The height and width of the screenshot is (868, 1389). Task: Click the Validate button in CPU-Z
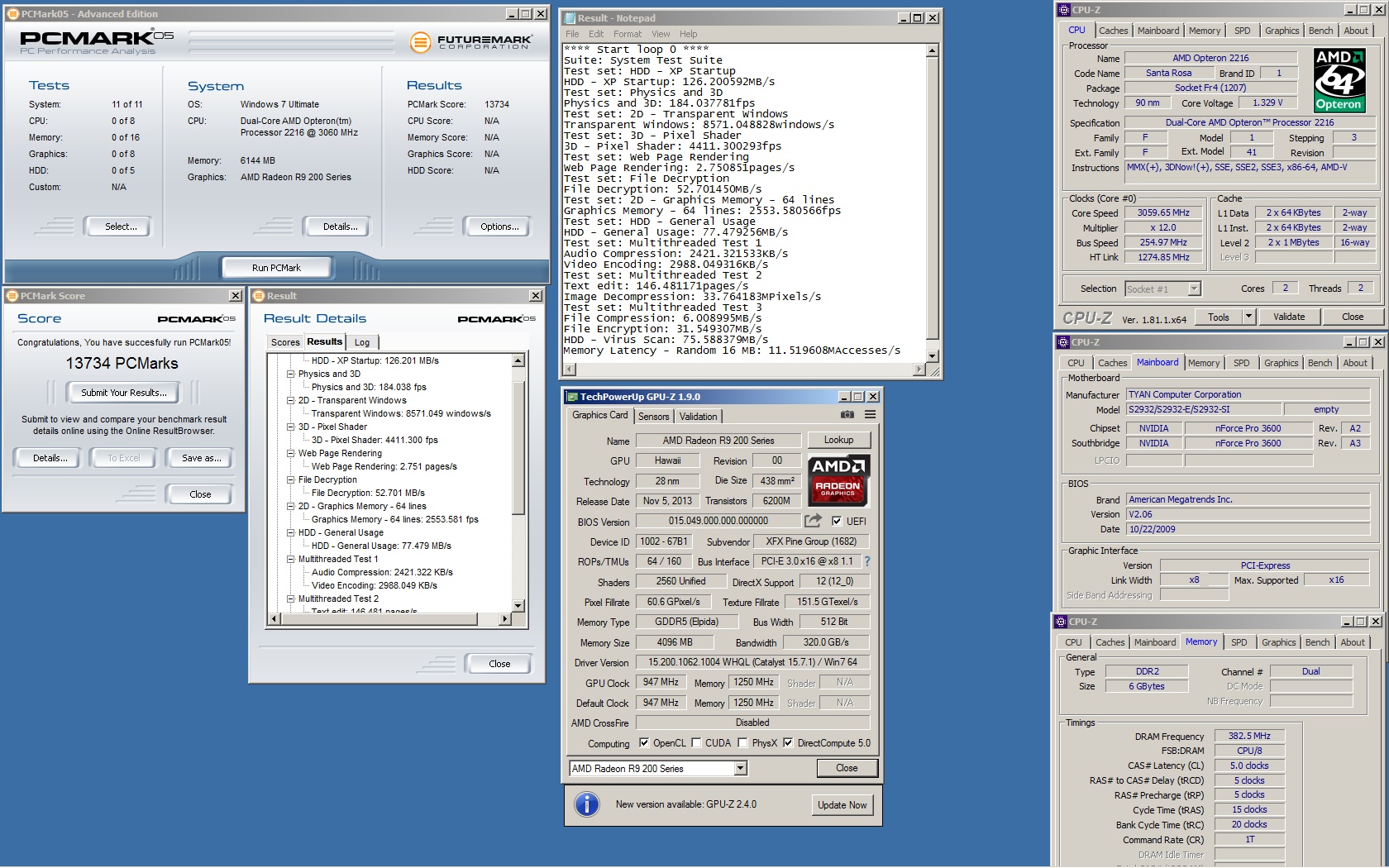coord(1288,317)
